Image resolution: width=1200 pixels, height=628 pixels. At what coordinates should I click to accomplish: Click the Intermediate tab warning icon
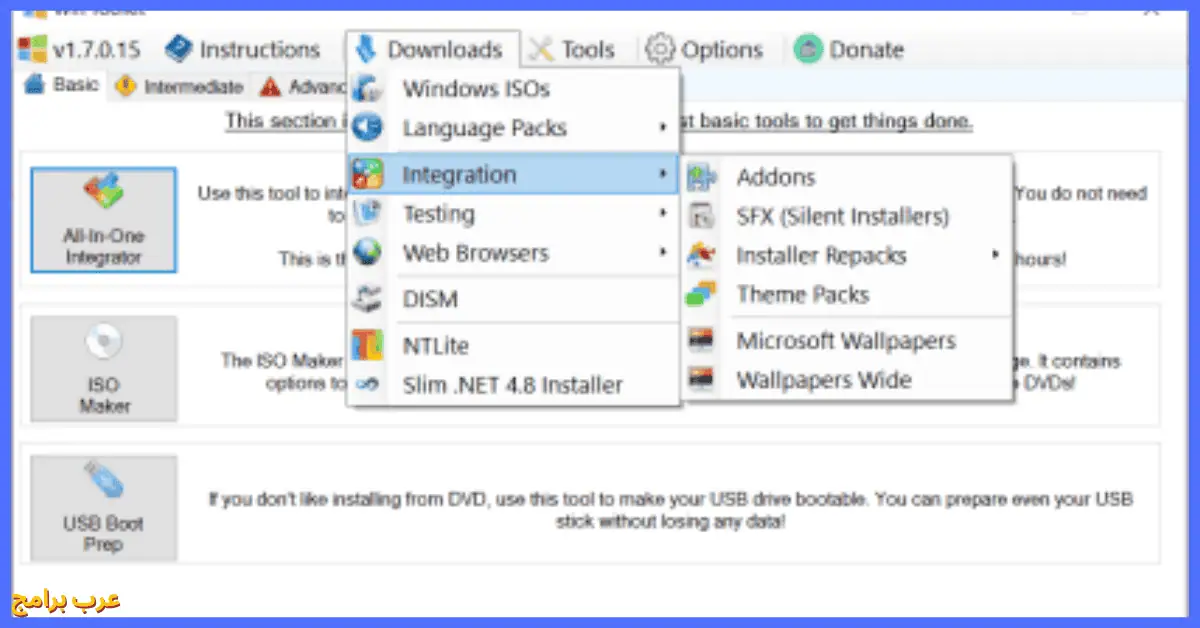click(x=126, y=87)
